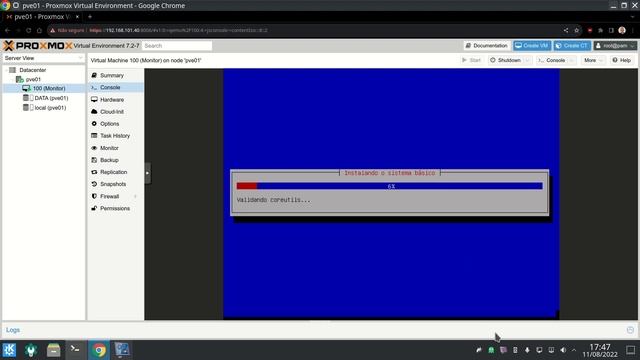The height and width of the screenshot is (360, 640).
Task: Click the installer progress bar
Action: pos(389,186)
